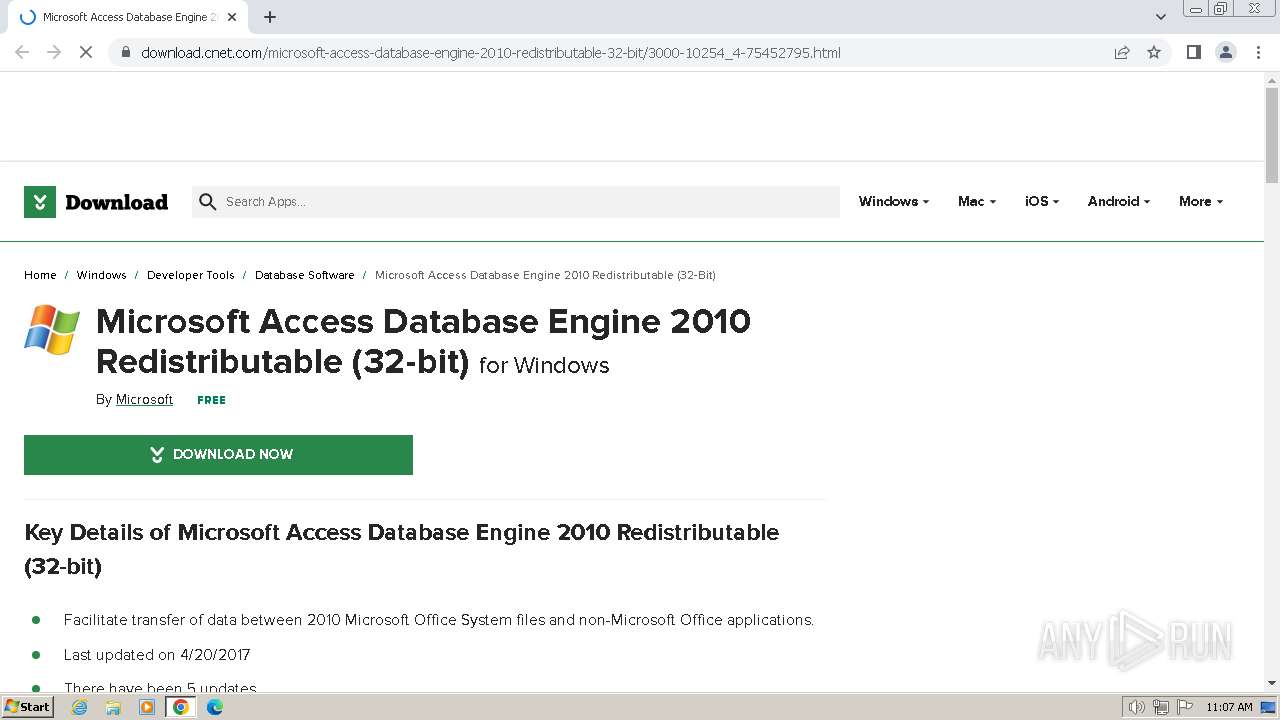Click the green Download logo icon
The height and width of the screenshot is (720, 1280).
40,202
